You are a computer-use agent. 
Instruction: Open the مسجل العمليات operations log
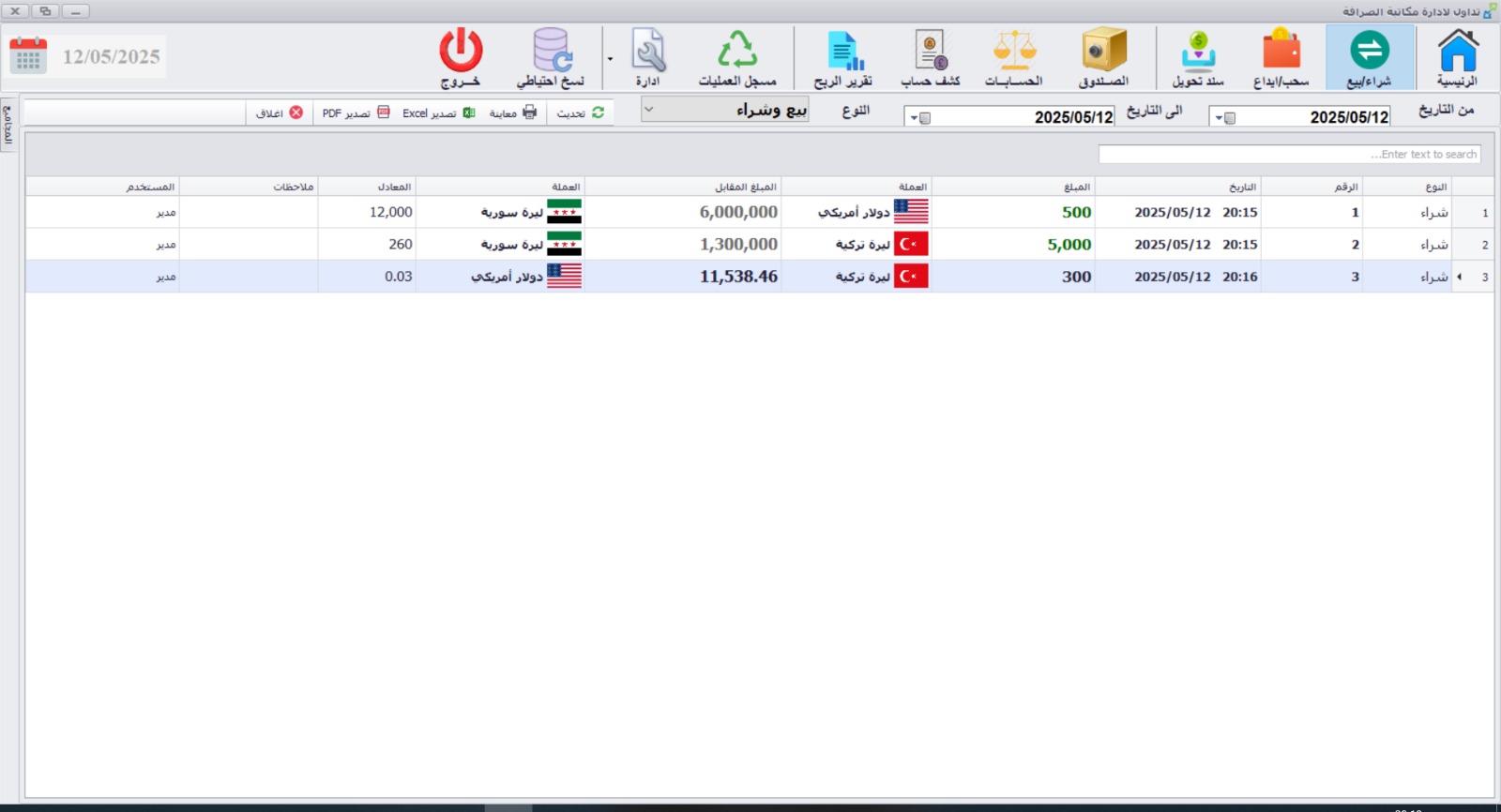pos(737,57)
